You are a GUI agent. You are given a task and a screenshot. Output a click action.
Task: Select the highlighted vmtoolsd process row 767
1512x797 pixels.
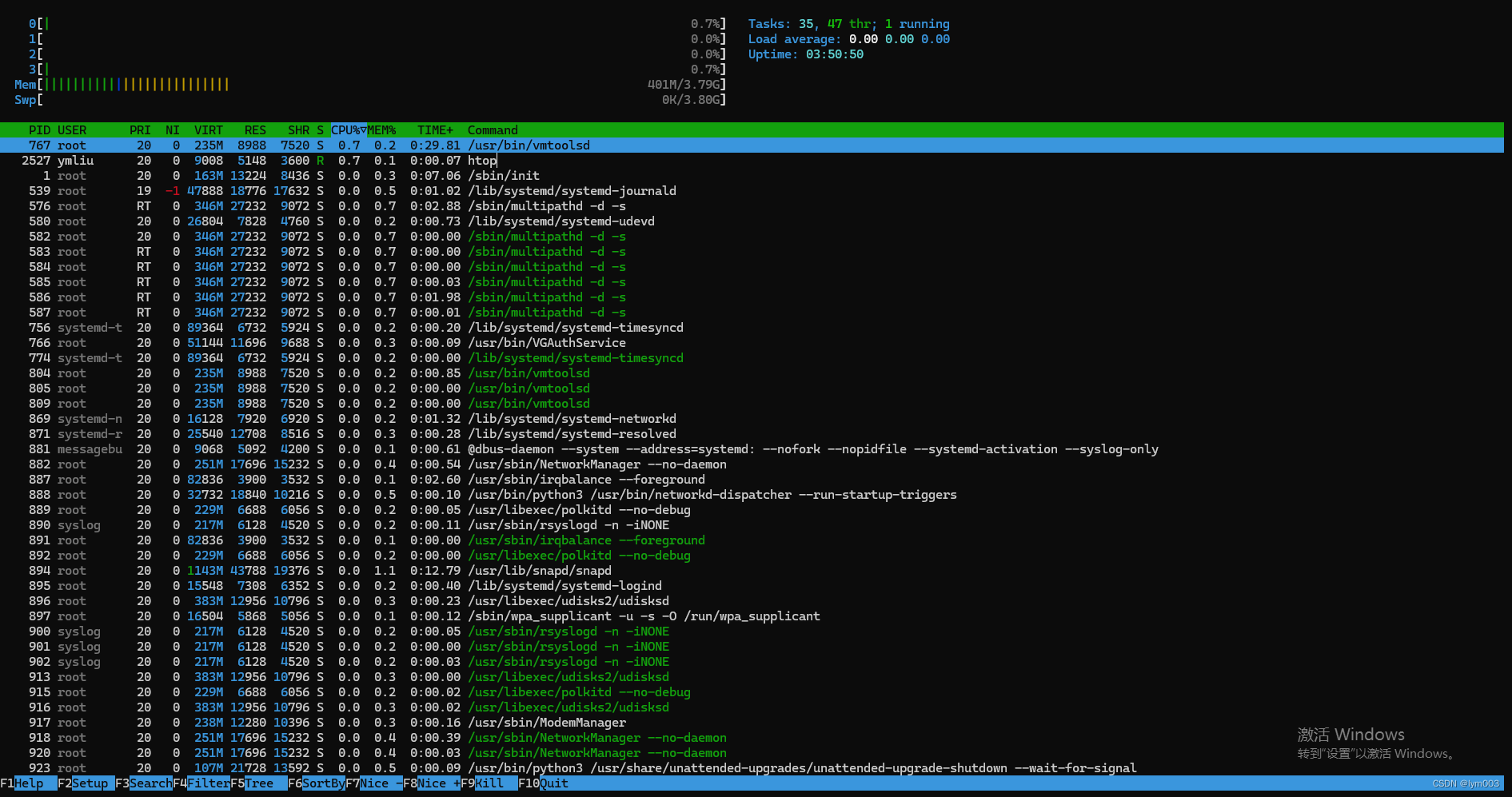tap(752, 145)
